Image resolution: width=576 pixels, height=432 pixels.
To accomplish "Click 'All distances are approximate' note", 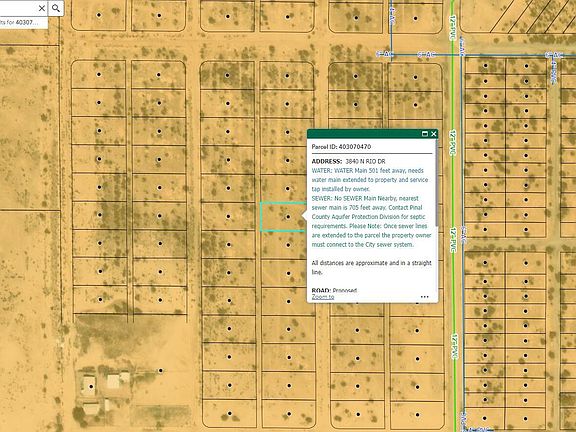I will point(371,267).
